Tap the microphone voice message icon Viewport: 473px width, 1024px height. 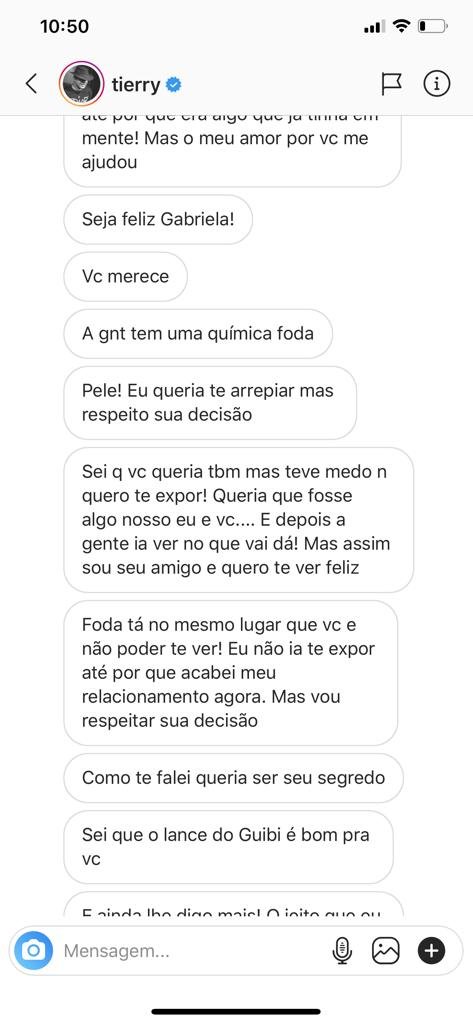pyautogui.click(x=342, y=951)
